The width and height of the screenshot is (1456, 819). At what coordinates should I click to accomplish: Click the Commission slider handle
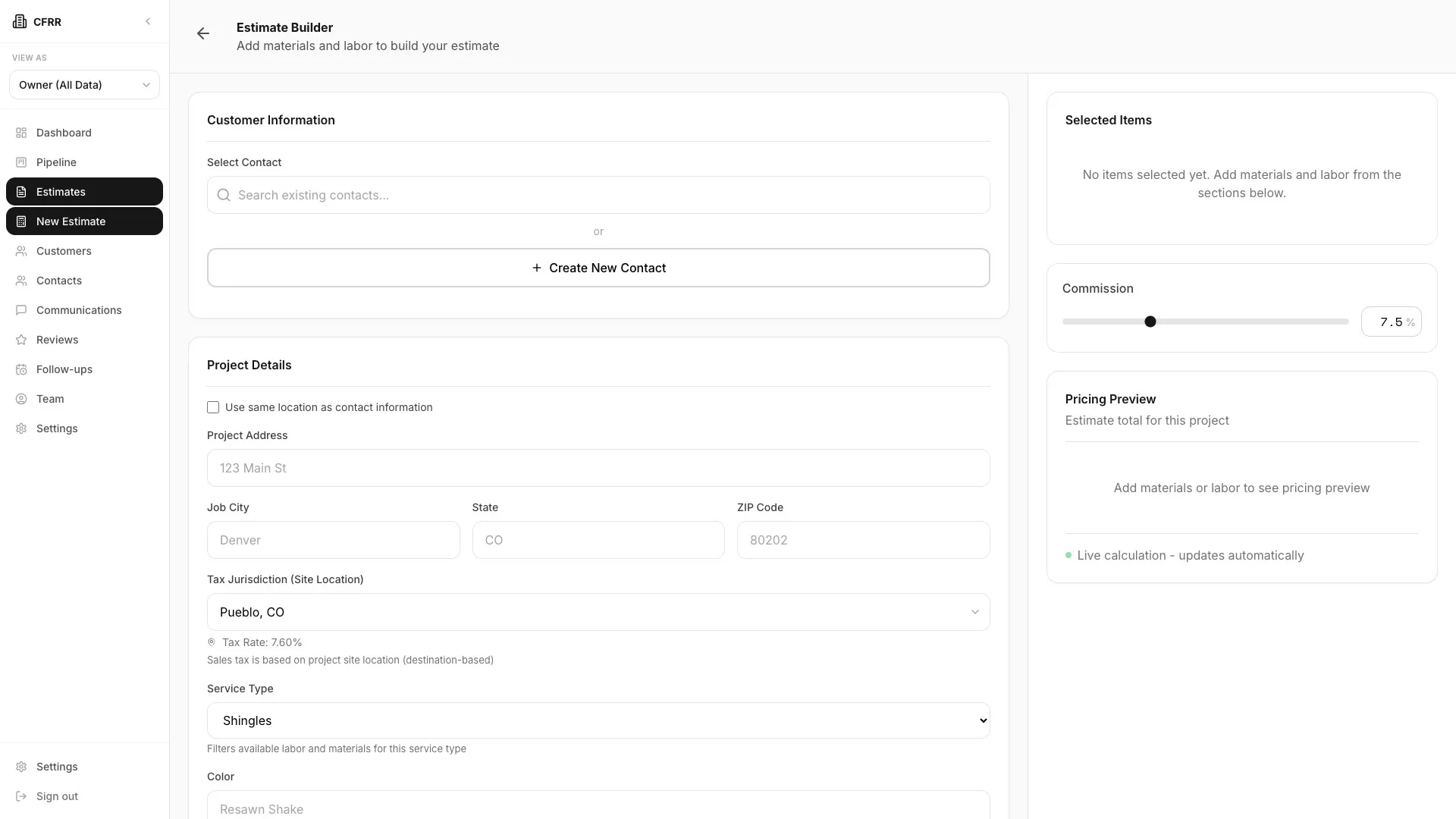click(1150, 322)
